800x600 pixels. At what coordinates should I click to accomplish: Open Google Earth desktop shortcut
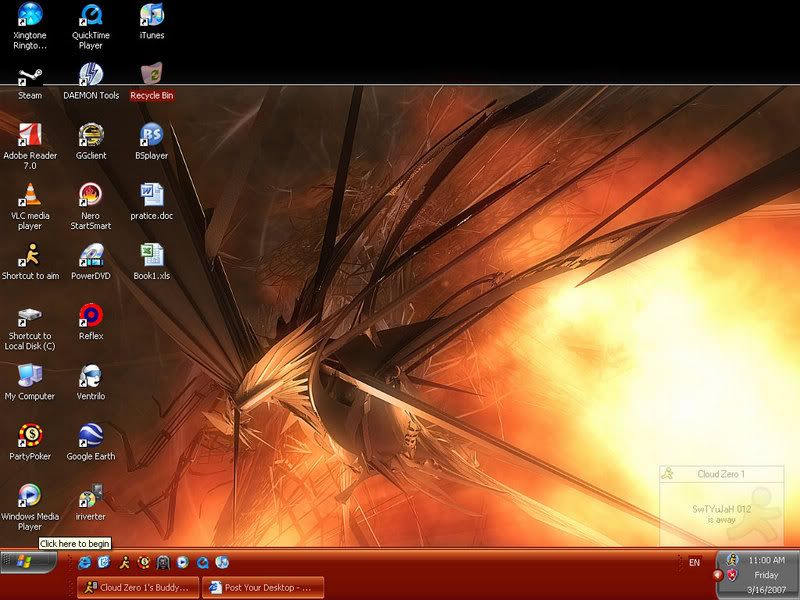(x=91, y=442)
